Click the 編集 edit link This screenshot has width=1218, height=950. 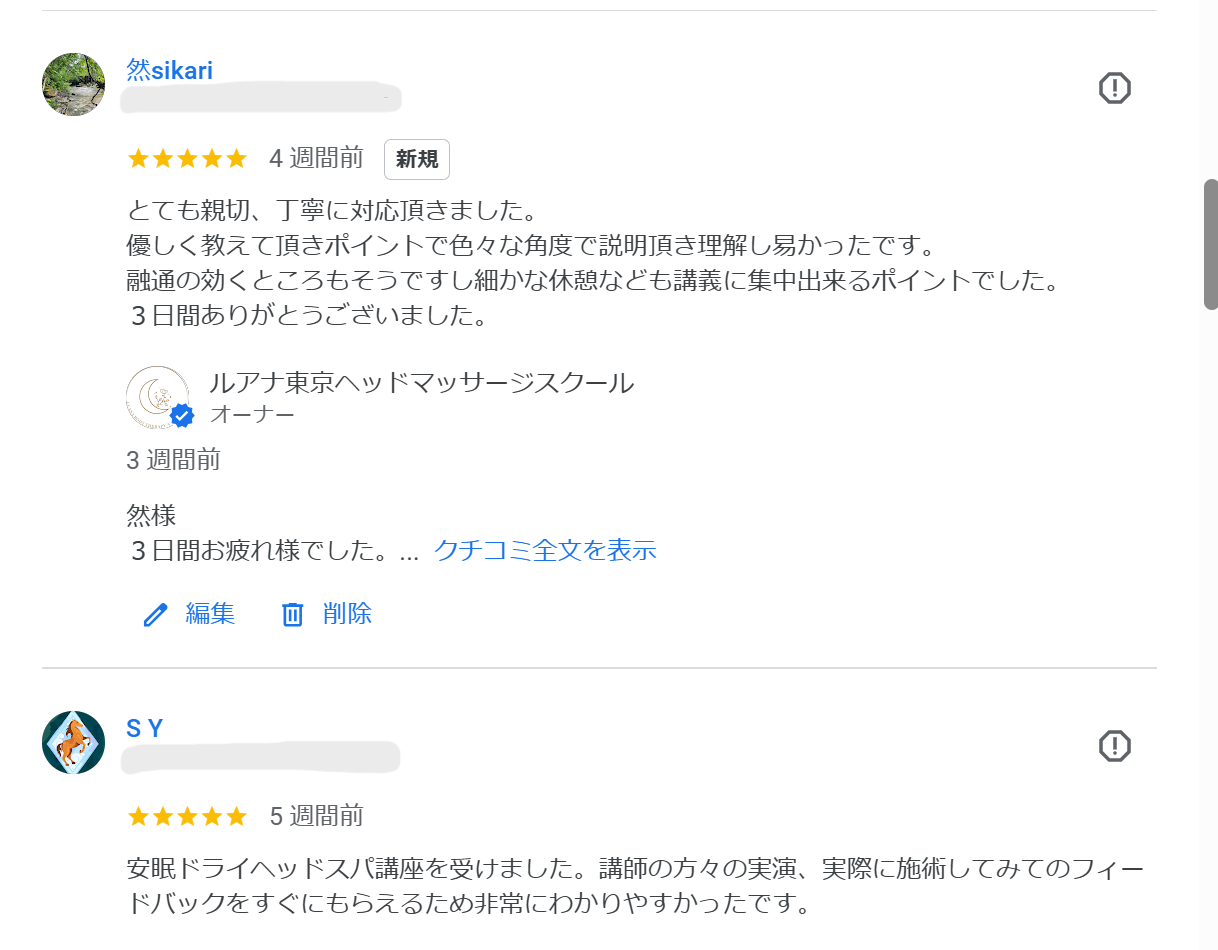210,613
